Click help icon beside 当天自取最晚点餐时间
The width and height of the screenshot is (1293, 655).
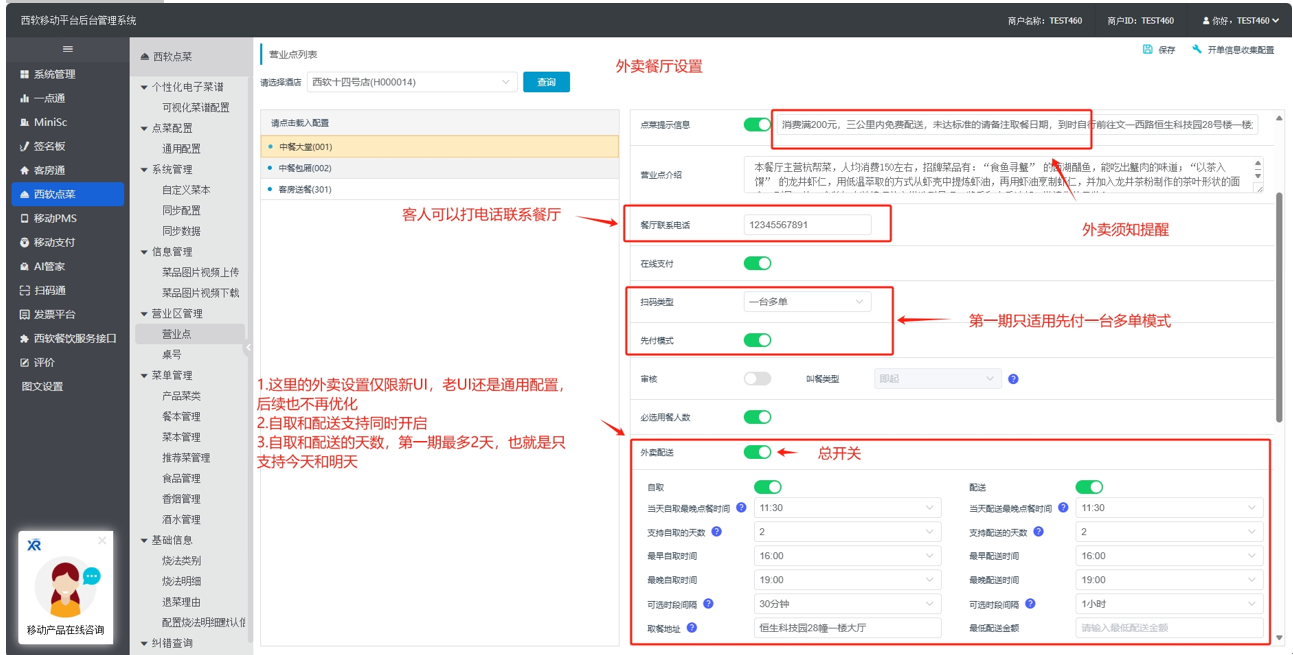point(741,508)
